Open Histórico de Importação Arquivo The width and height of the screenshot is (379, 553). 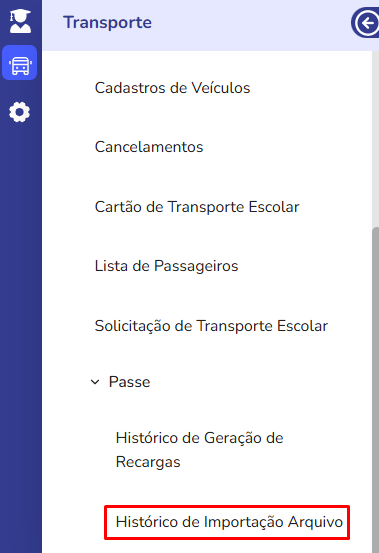point(229,522)
